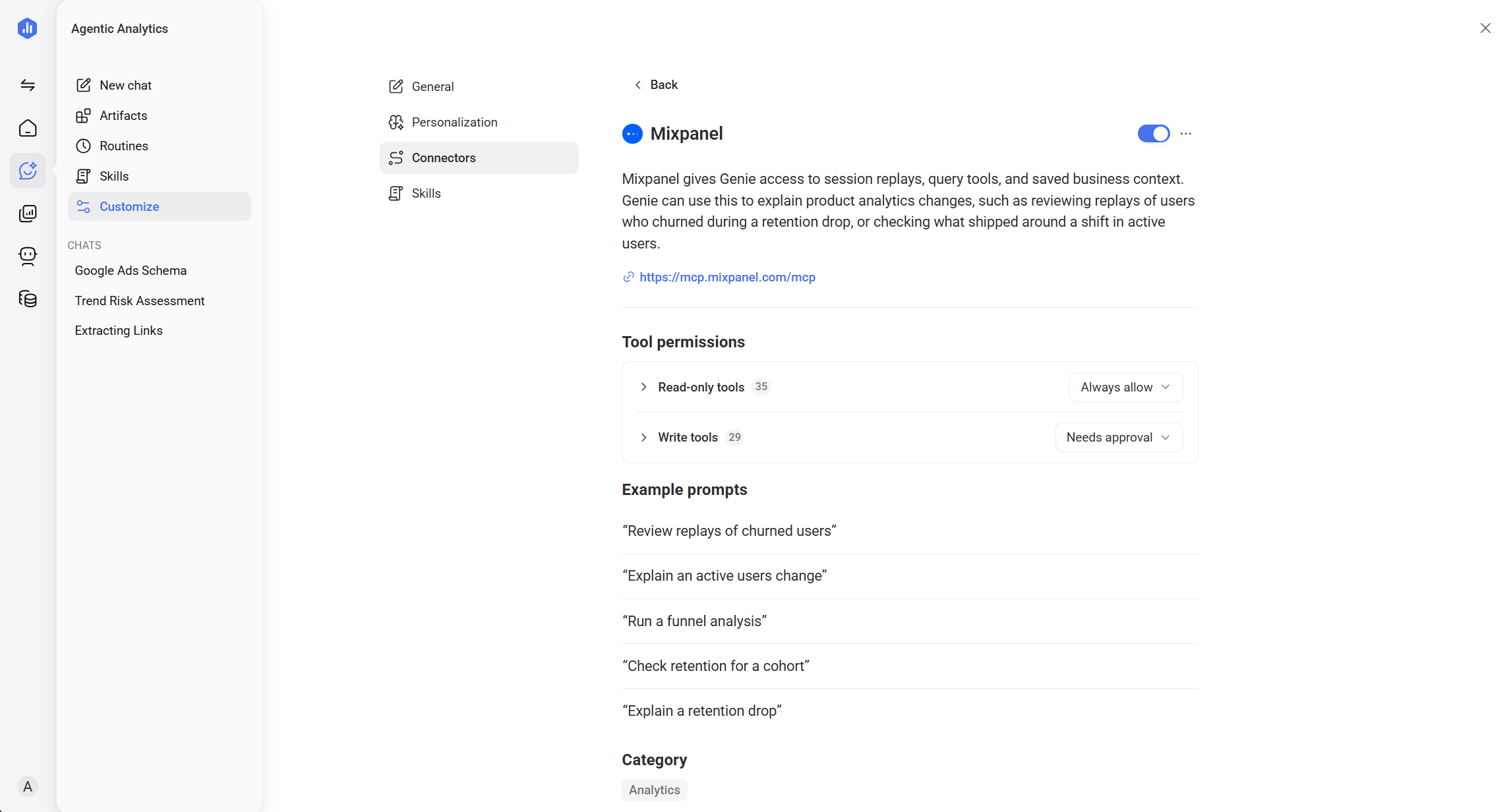Click the Customize sliders icon
Image resolution: width=1511 pixels, height=812 pixels.
[83, 206]
